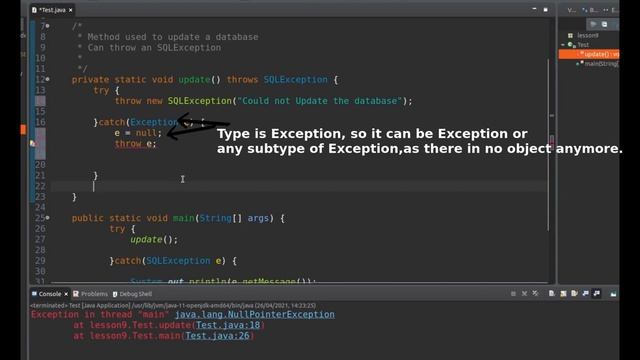Screen dimensions: 640x360
Task: Toggle show console when standard error changes
Action: 596,293
